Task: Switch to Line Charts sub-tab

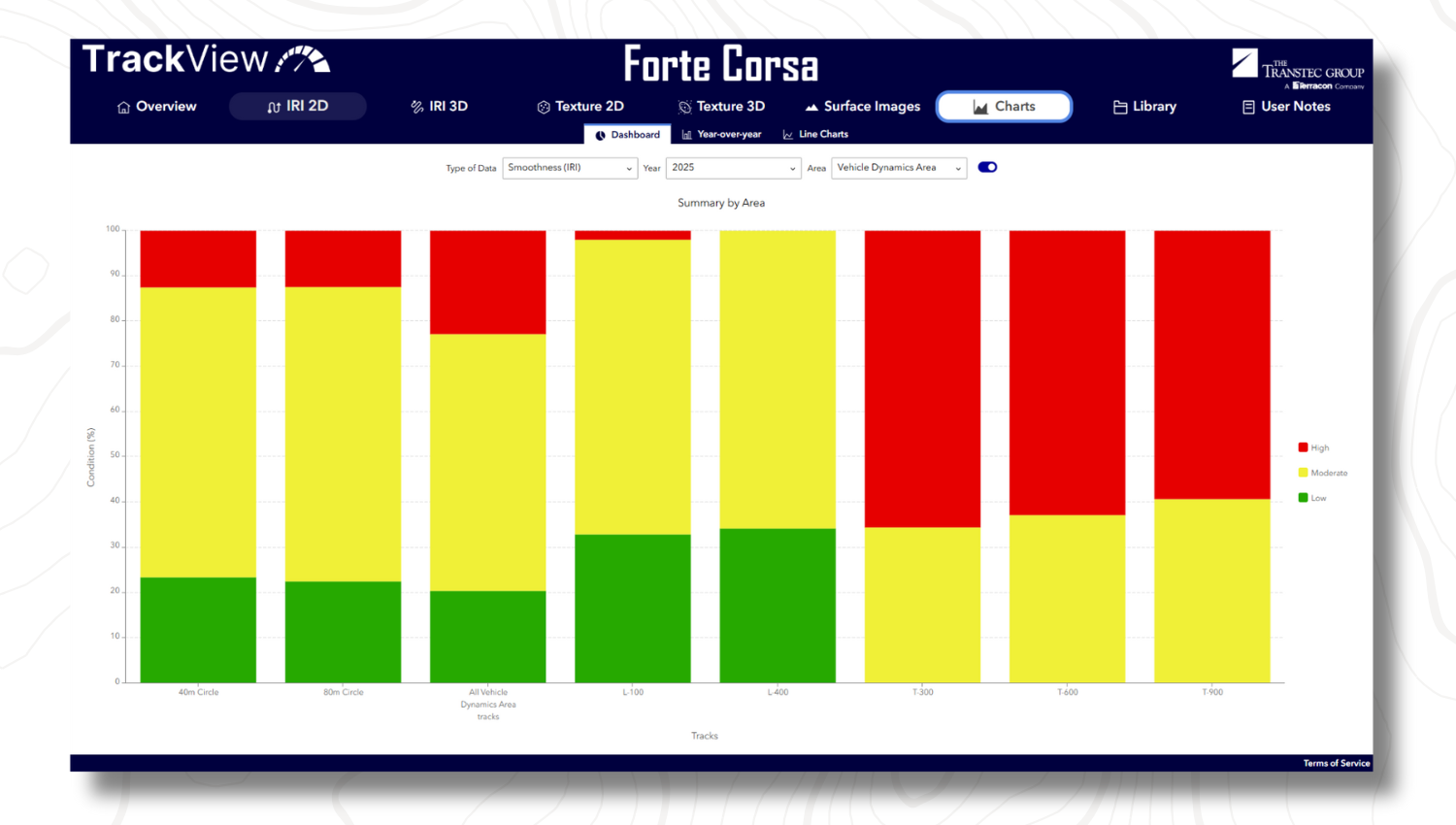Action: pos(815,135)
